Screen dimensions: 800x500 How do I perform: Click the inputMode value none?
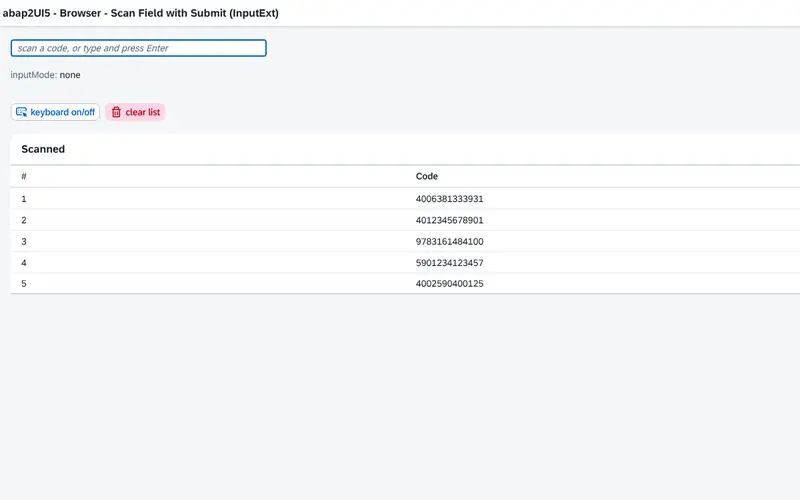click(x=70, y=75)
